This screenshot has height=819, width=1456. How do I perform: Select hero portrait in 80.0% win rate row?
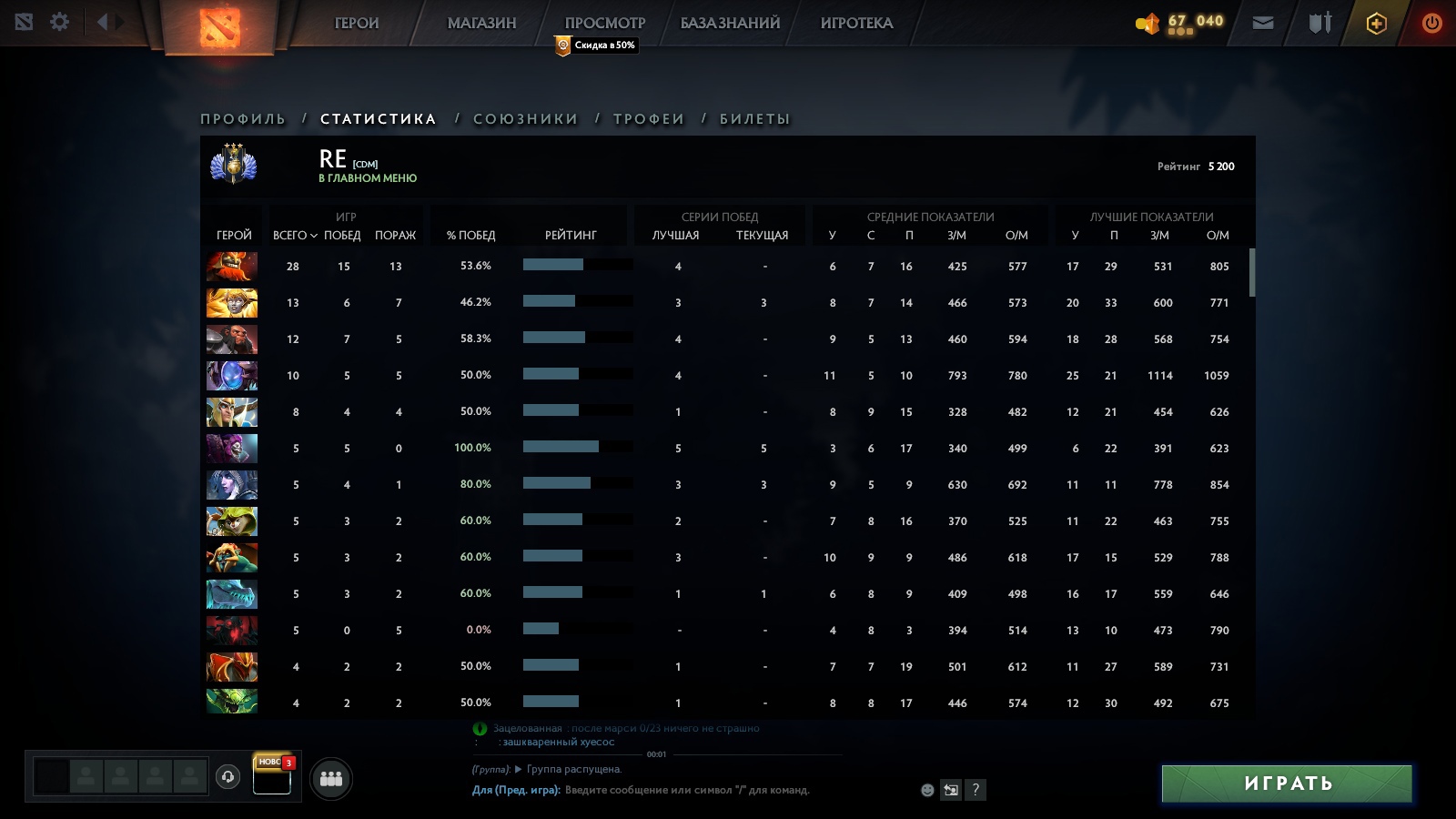[232, 485]
